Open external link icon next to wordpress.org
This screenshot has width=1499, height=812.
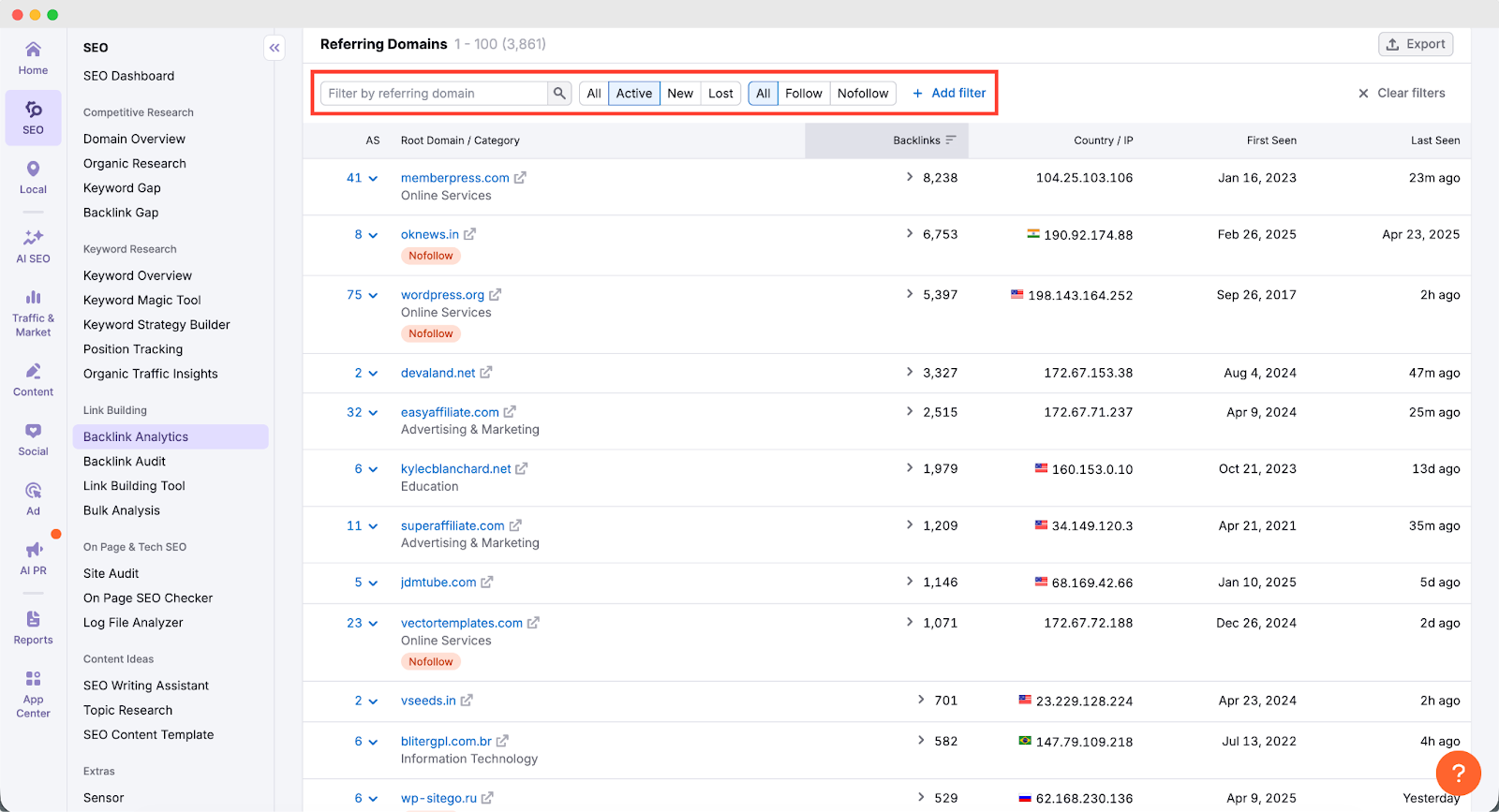[495, 295]
